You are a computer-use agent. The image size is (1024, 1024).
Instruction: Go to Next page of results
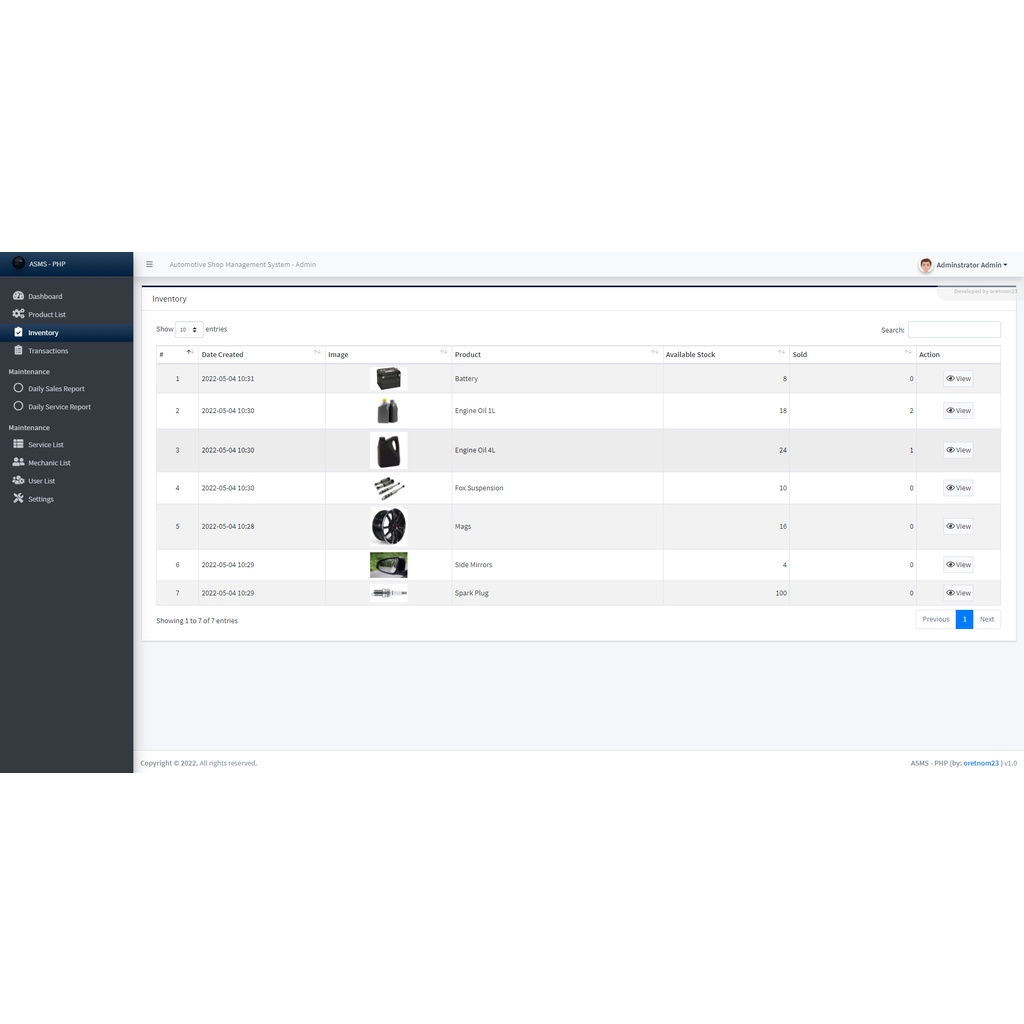click(x=986, y=619)
